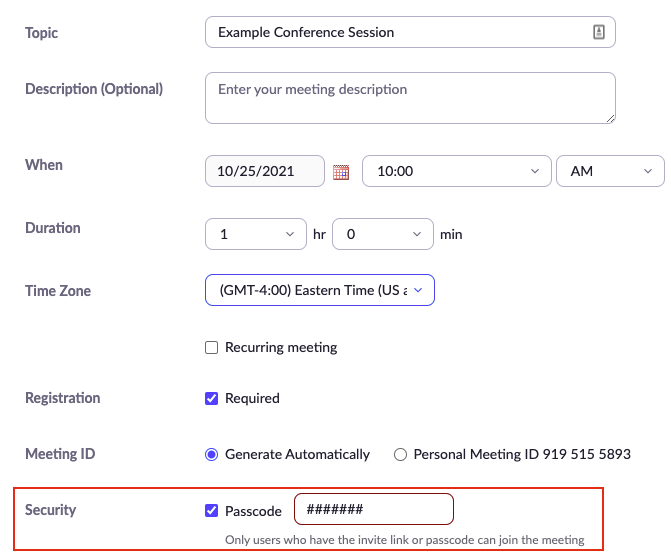Click the Topic text field
This screenshot has width=671, height=560.
tap(400, 32)
